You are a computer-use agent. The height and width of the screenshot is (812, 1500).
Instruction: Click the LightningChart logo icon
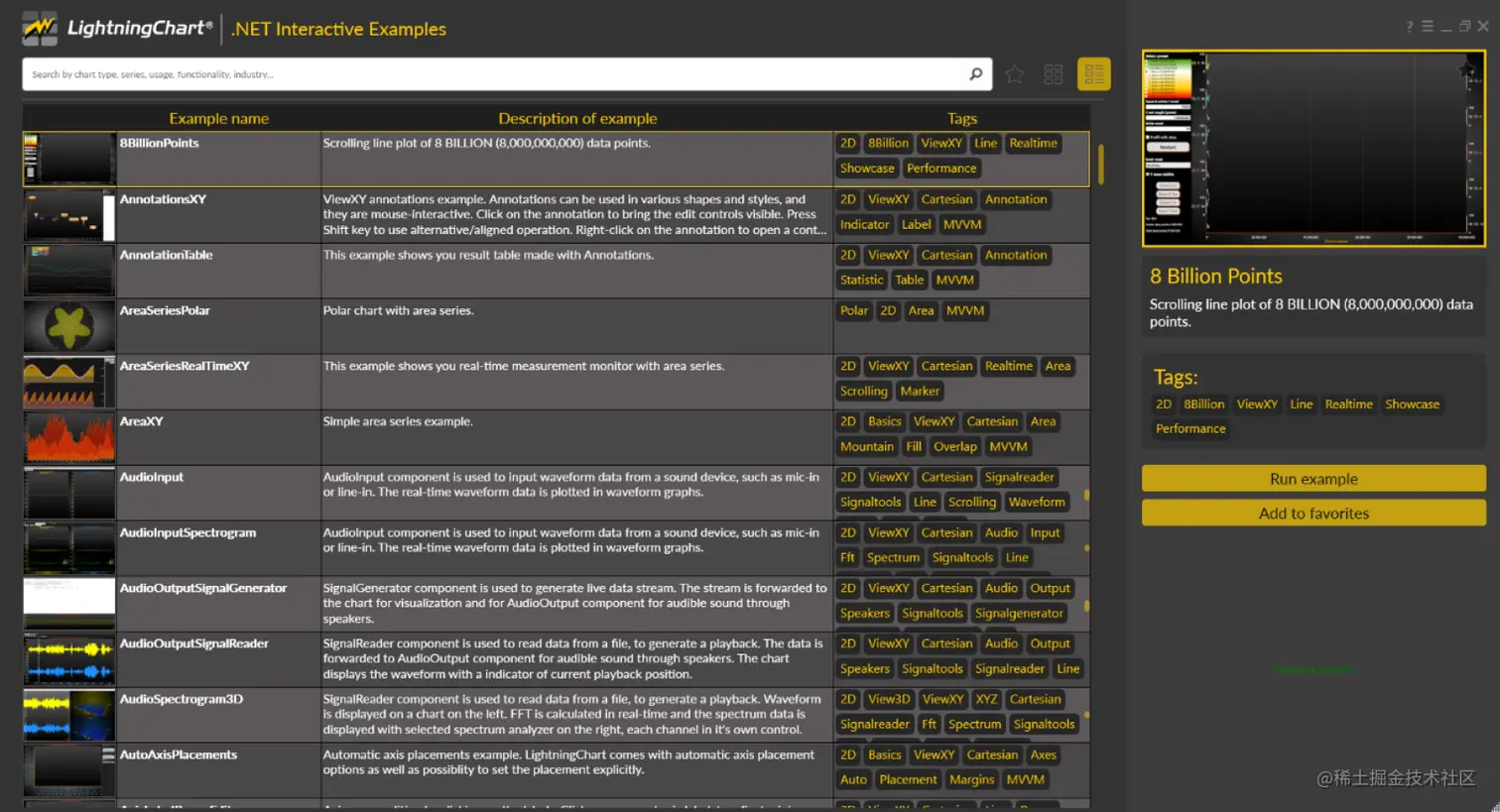point(40,28)
